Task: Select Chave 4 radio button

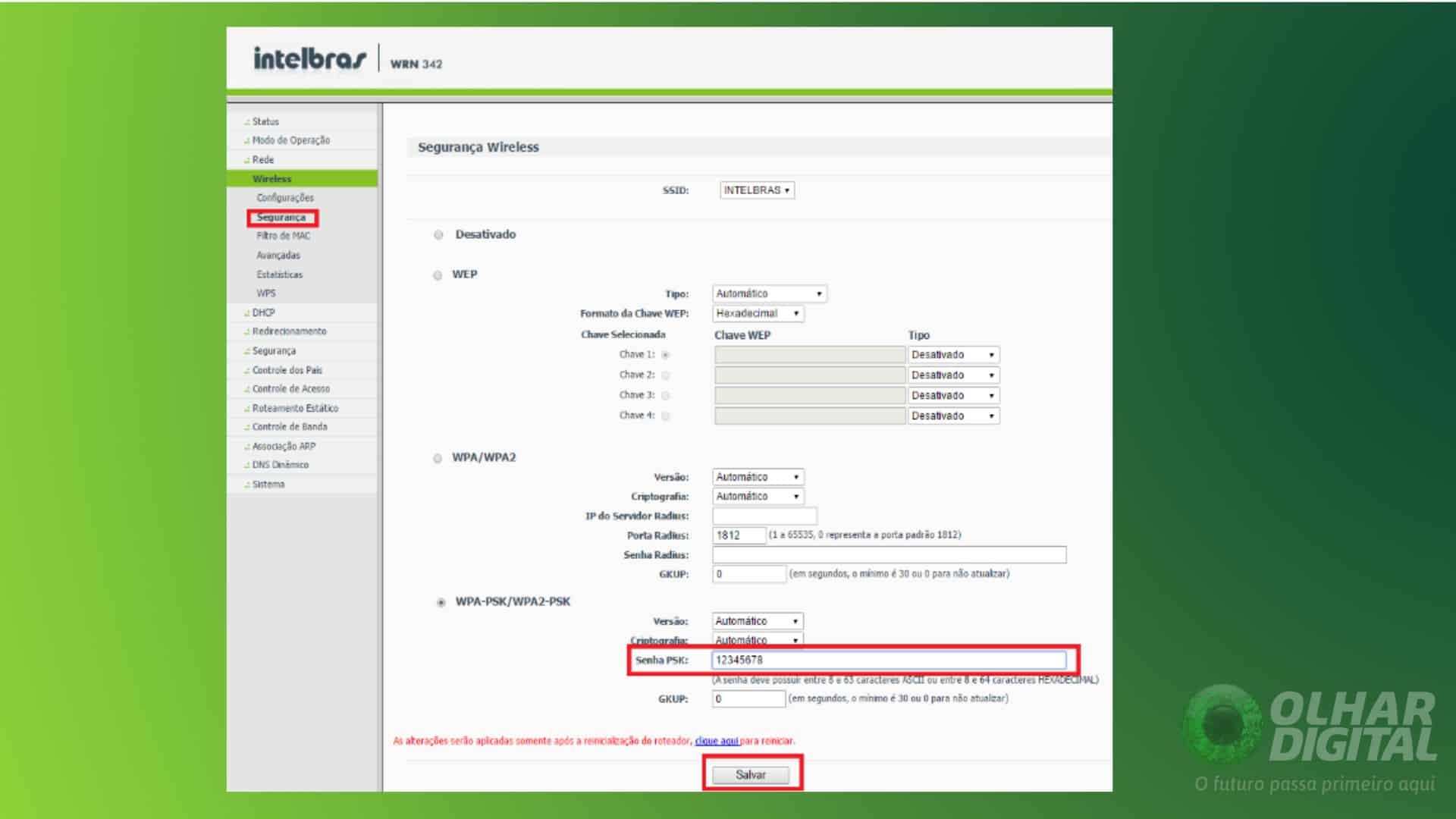Action: [665, 416]
